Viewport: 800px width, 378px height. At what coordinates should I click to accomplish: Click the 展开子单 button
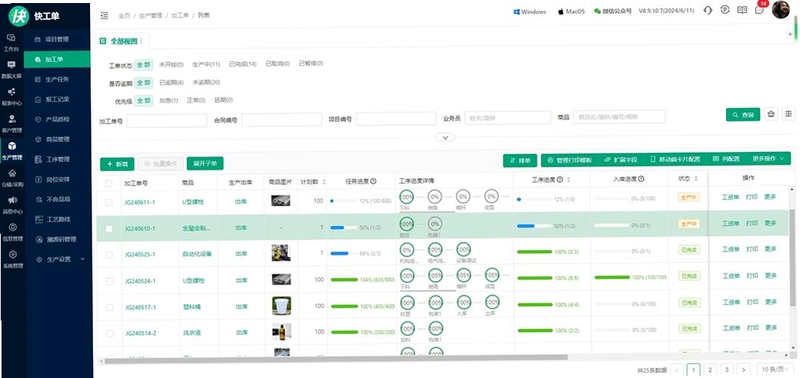(x=205, y=163)
